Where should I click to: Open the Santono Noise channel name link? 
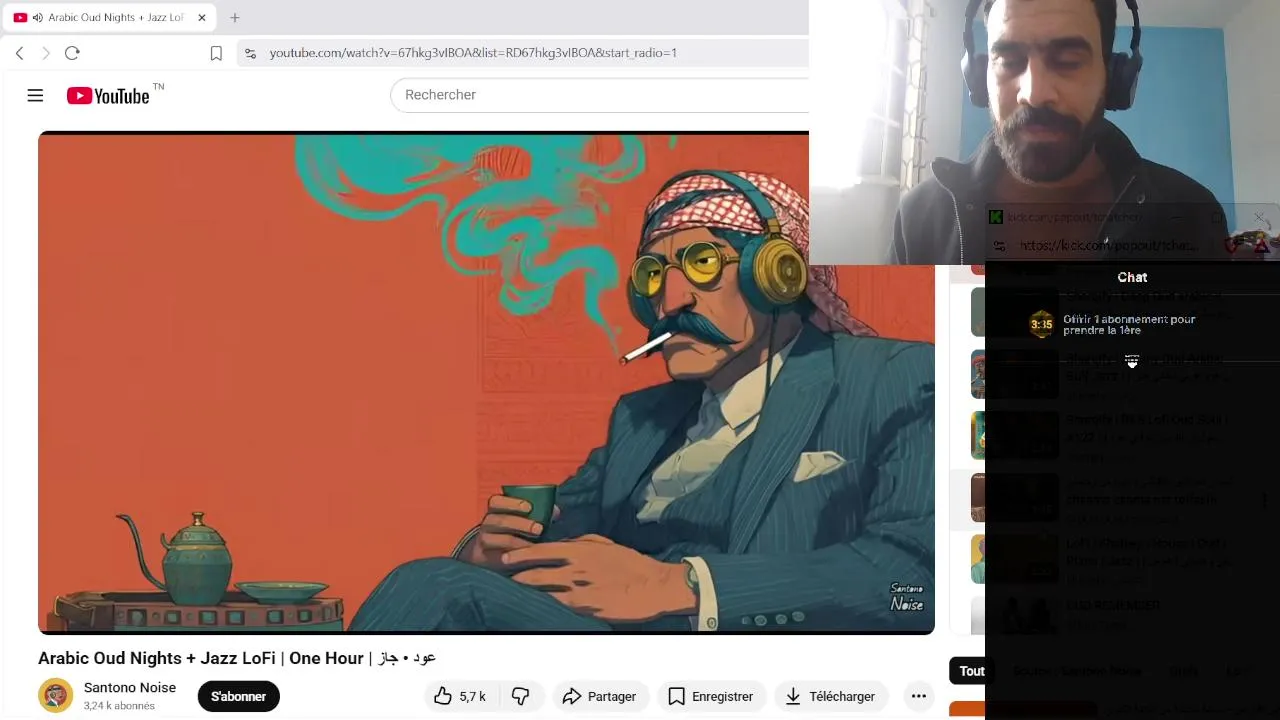tap(130, 688)
